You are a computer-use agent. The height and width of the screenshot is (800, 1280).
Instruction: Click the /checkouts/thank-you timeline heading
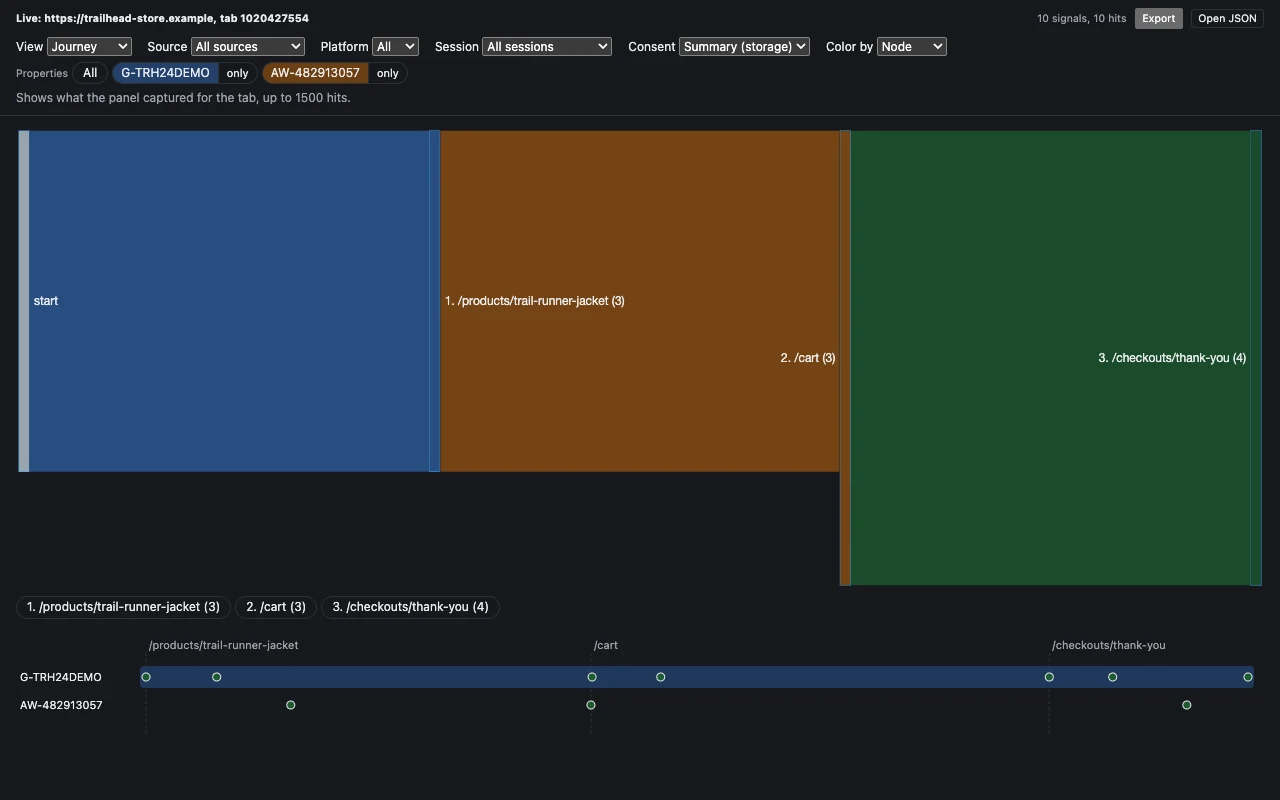pos(1109,645)
